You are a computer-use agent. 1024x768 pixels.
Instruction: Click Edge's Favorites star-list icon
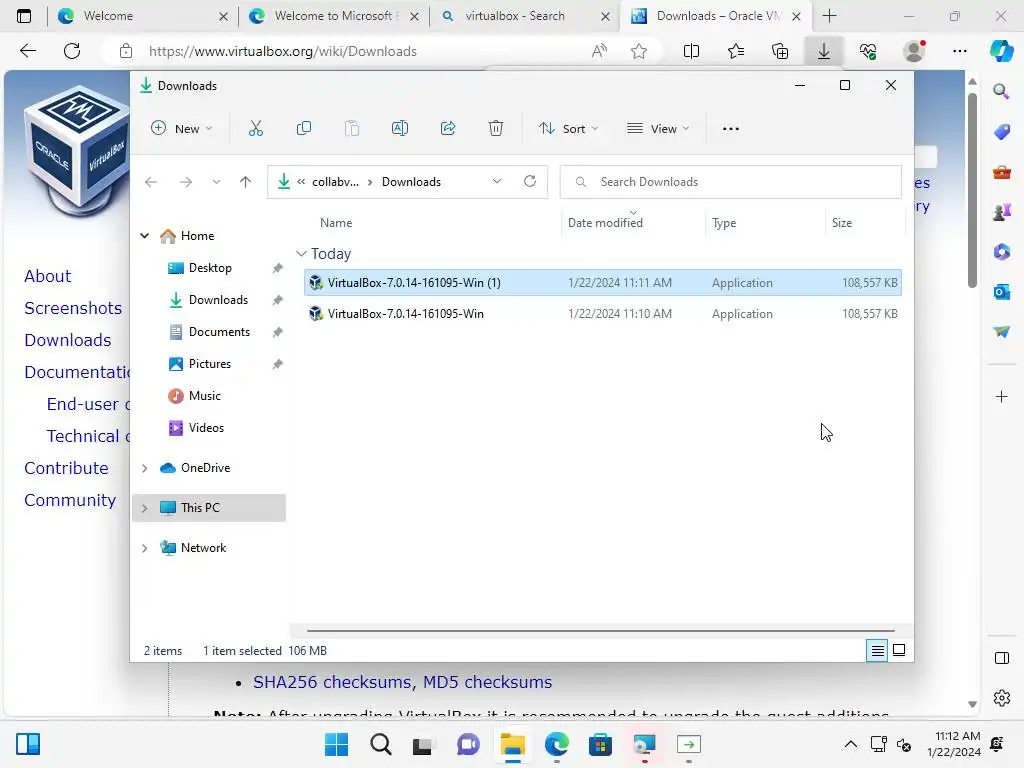[736, 51]
